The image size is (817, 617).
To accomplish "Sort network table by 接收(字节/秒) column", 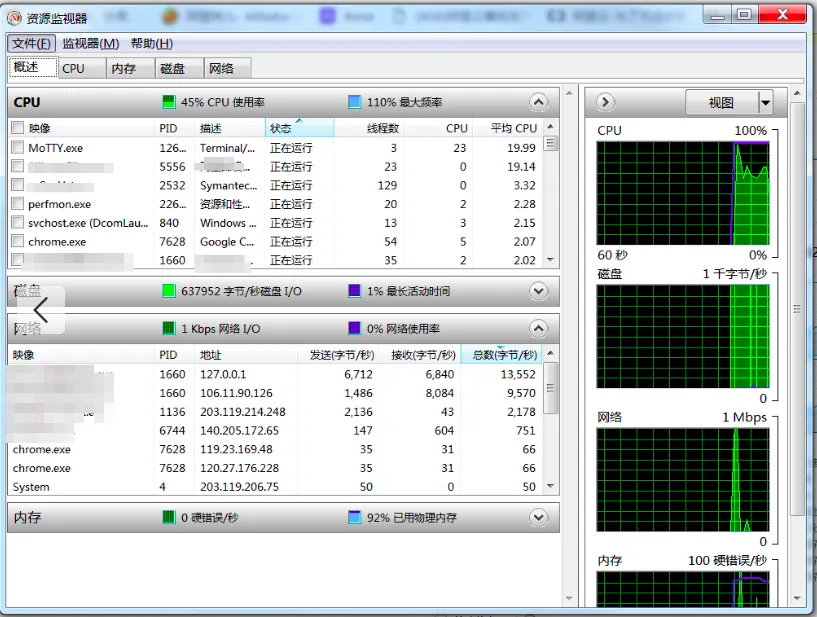I will (420, 355).
